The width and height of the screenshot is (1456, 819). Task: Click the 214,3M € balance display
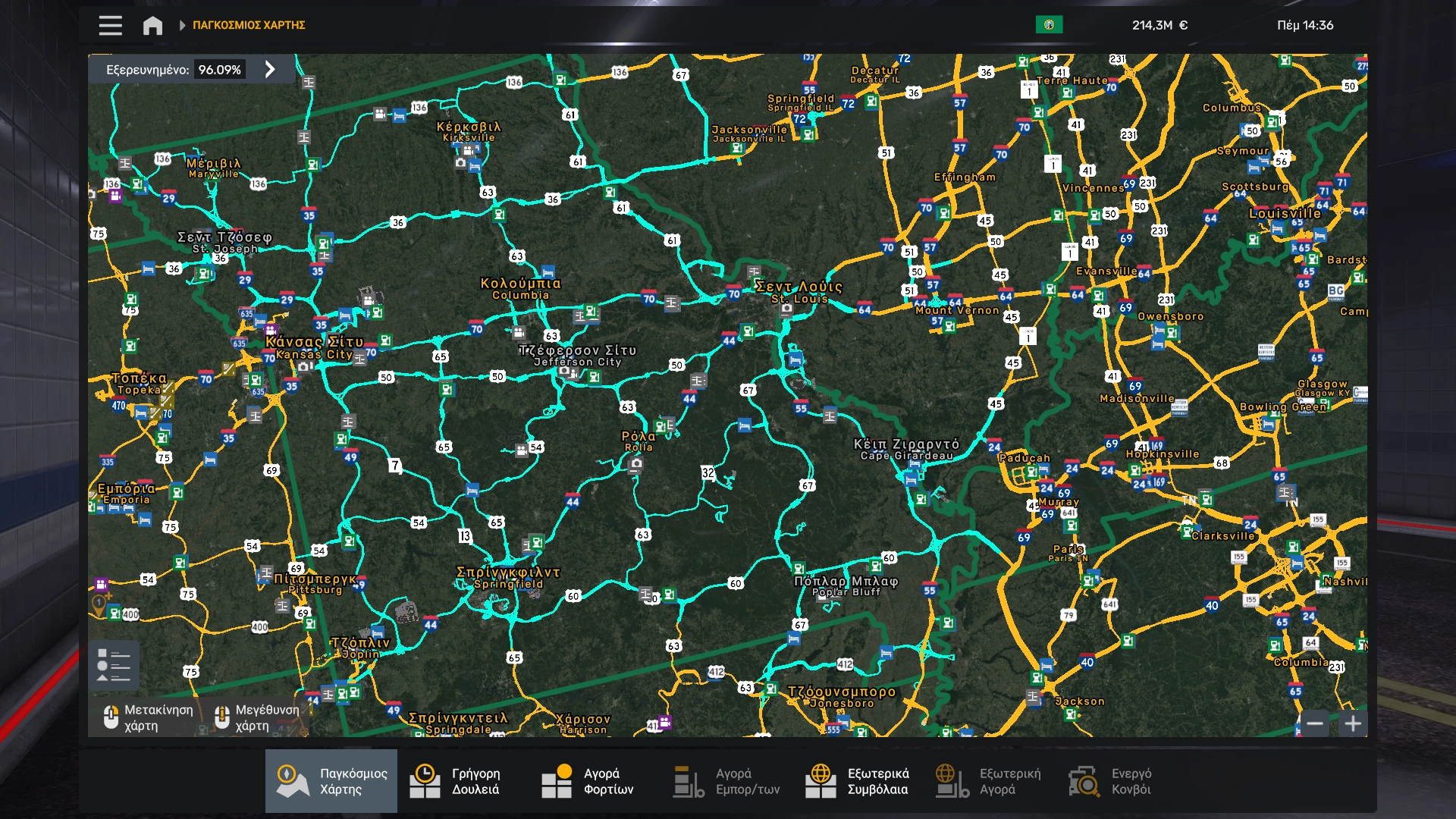(1159, 25)
